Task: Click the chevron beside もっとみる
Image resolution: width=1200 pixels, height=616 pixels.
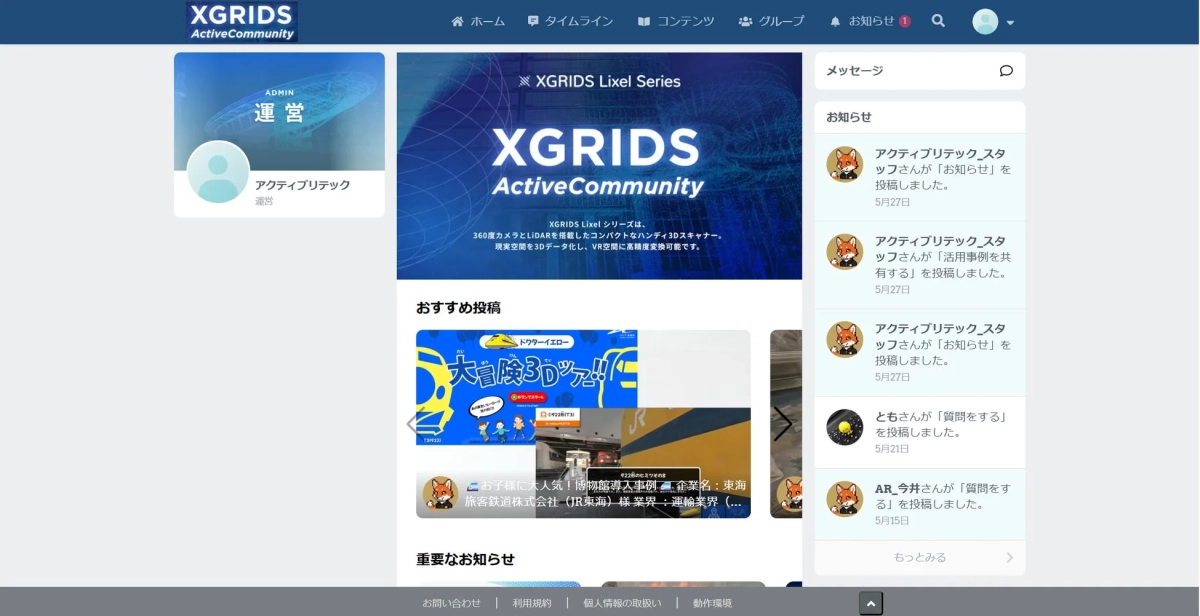Action: (x=1009, y=558)
